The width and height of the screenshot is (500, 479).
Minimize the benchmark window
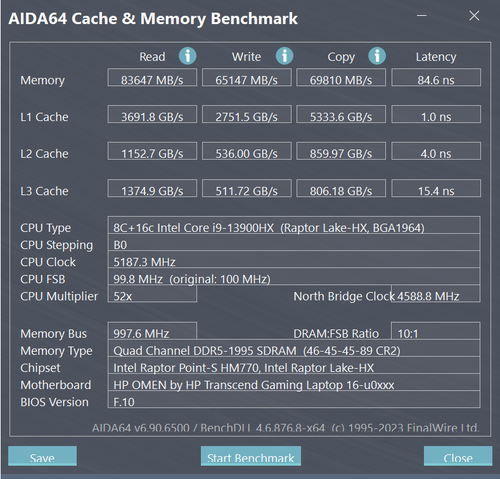pos(422,16)
